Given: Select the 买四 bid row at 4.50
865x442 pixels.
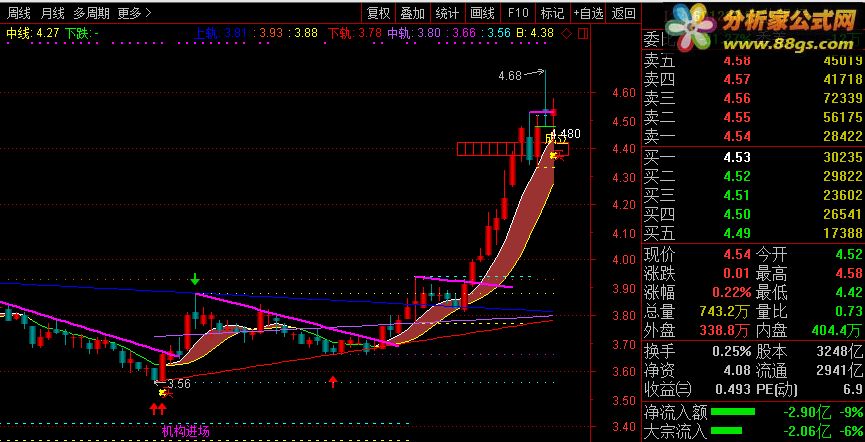Looking at the screenshot, I should tap(753, 214).
